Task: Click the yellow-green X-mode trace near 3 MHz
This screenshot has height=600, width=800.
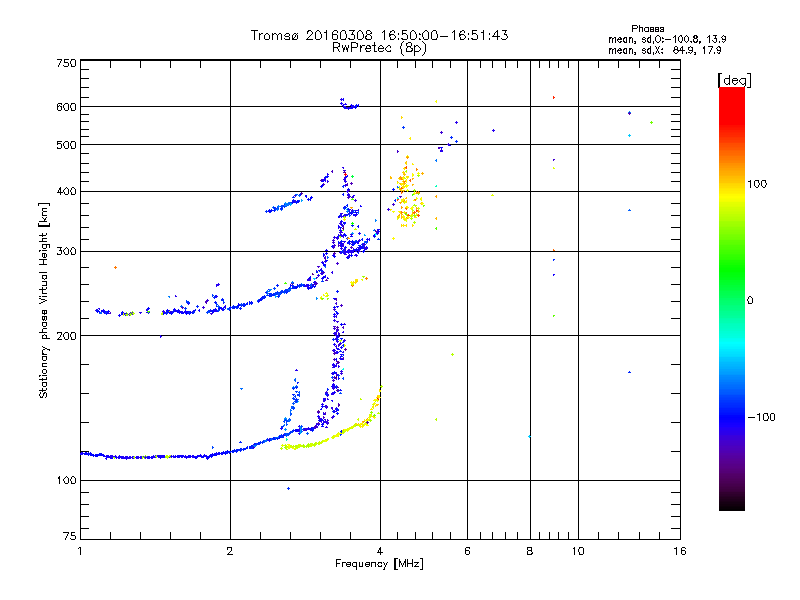Action: pyautogui.click(x=332, y=436)
